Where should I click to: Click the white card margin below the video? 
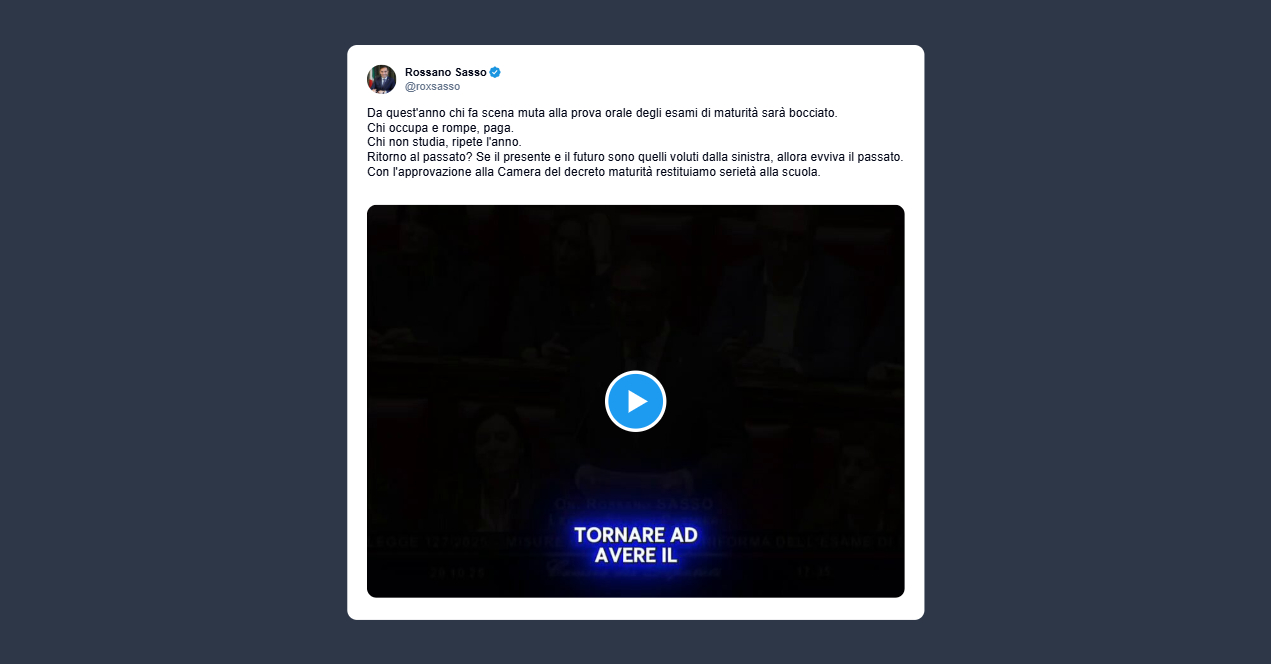[x=635, y=609]
